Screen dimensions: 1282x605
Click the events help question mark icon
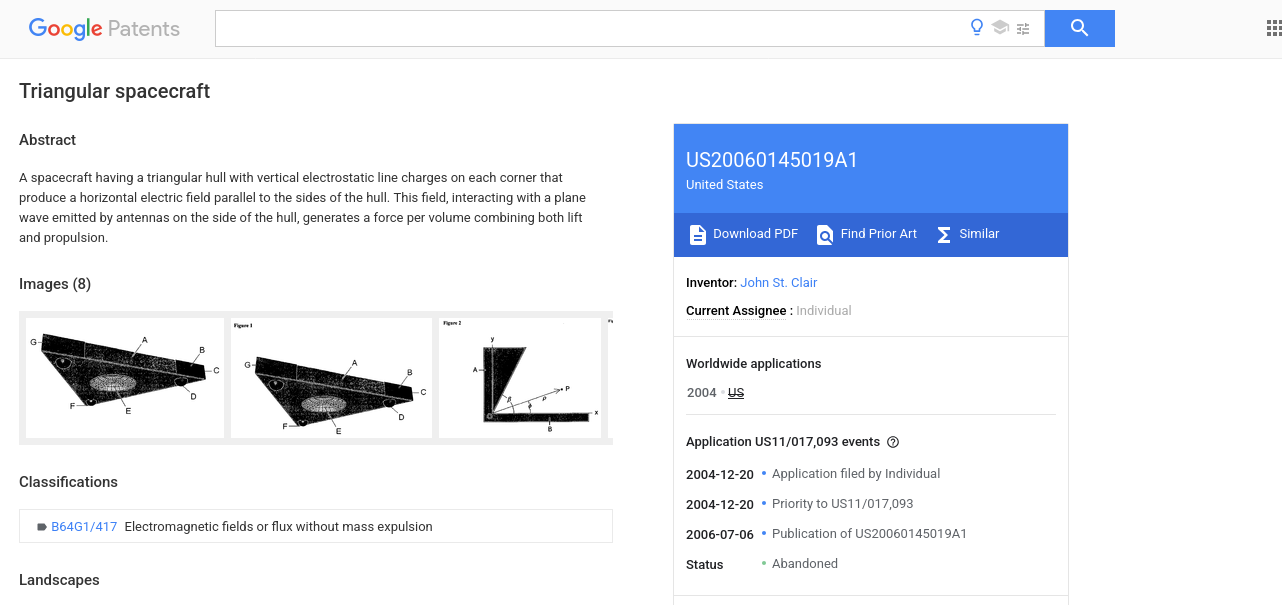pyautogui.click(x=893, y=442)
